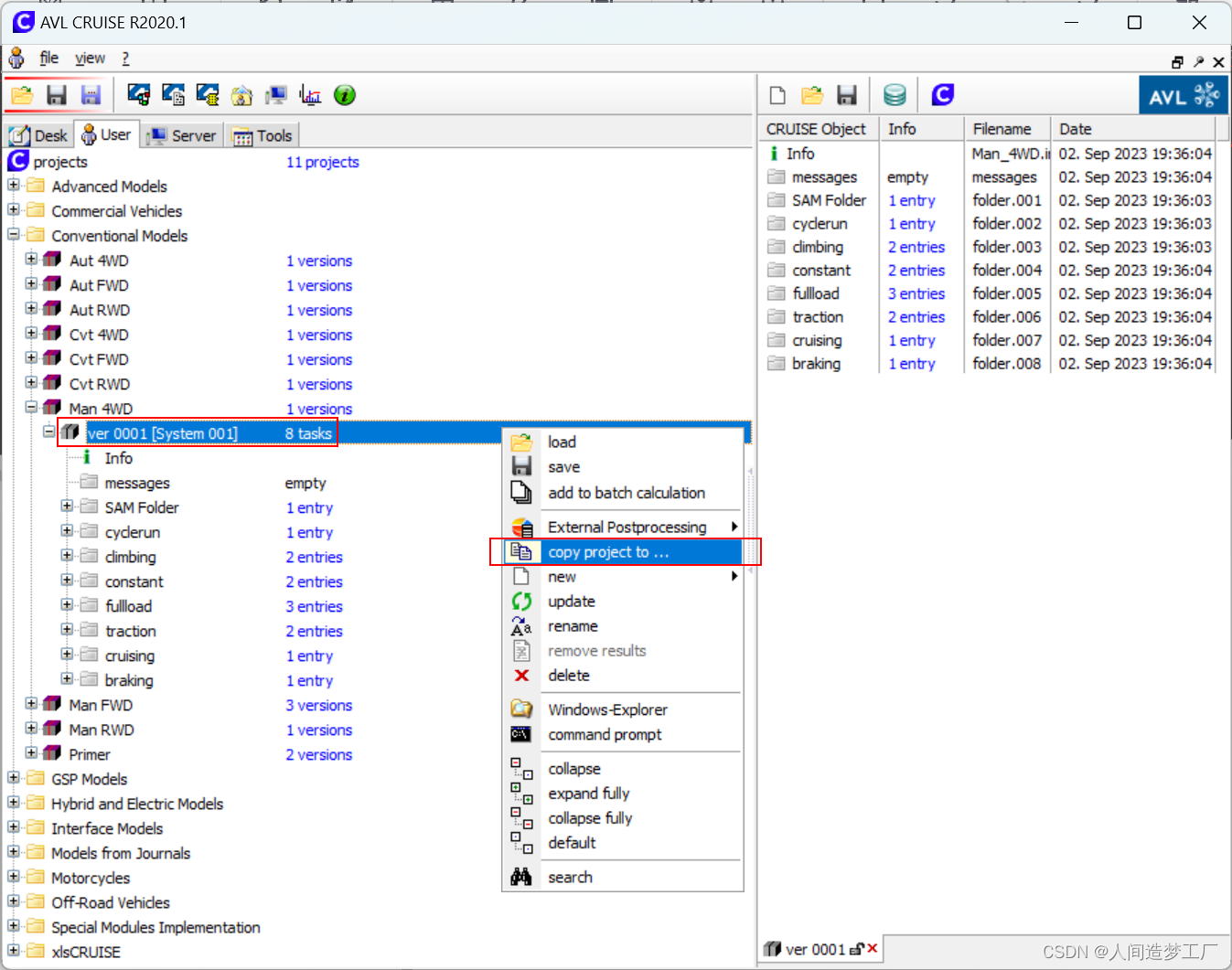1232x970 pixels.
Task: Click the CRUISE Object column header
Action: pos(817,129)
